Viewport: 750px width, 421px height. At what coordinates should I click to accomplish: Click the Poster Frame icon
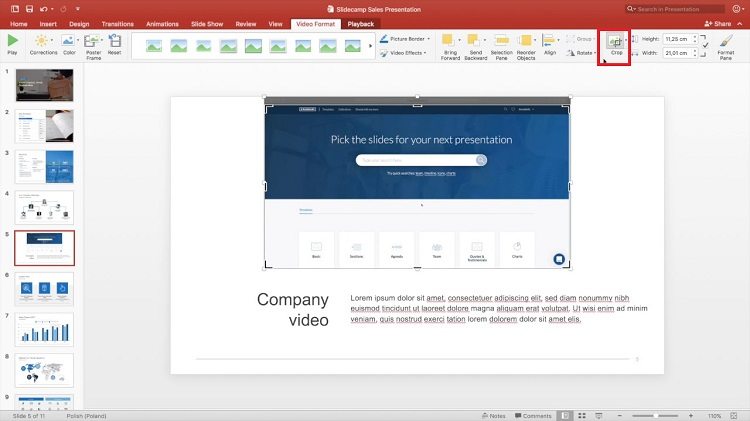tap(92, 41)
